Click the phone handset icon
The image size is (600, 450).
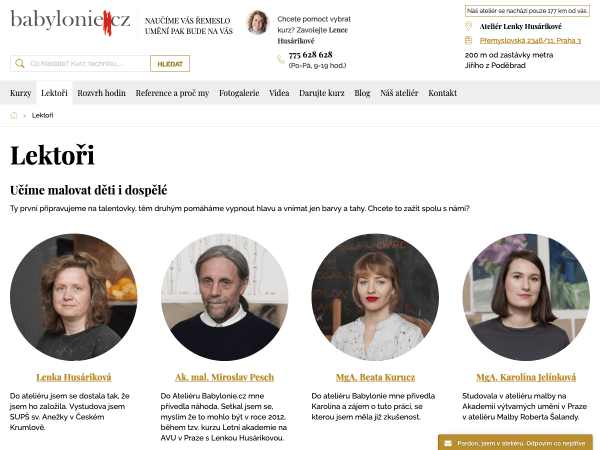(x=281, y=59)
